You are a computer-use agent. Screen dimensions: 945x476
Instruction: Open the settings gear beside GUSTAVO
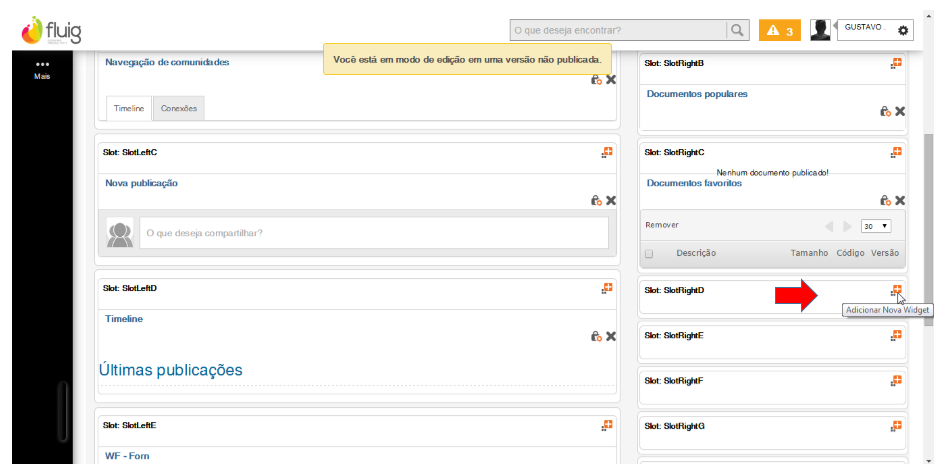[903, 31]
